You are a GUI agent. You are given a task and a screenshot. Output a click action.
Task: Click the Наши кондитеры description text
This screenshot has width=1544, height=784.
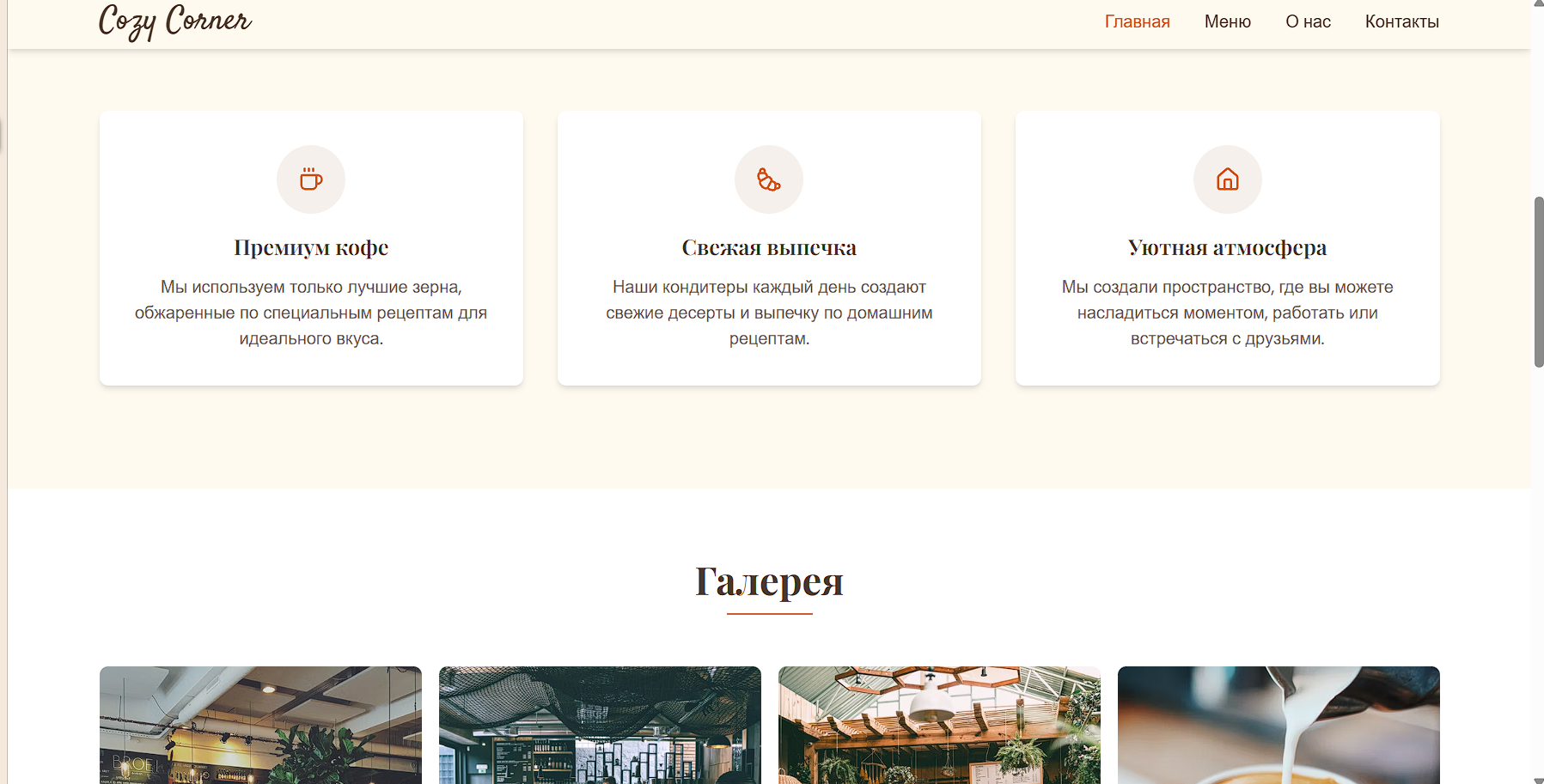769,313
